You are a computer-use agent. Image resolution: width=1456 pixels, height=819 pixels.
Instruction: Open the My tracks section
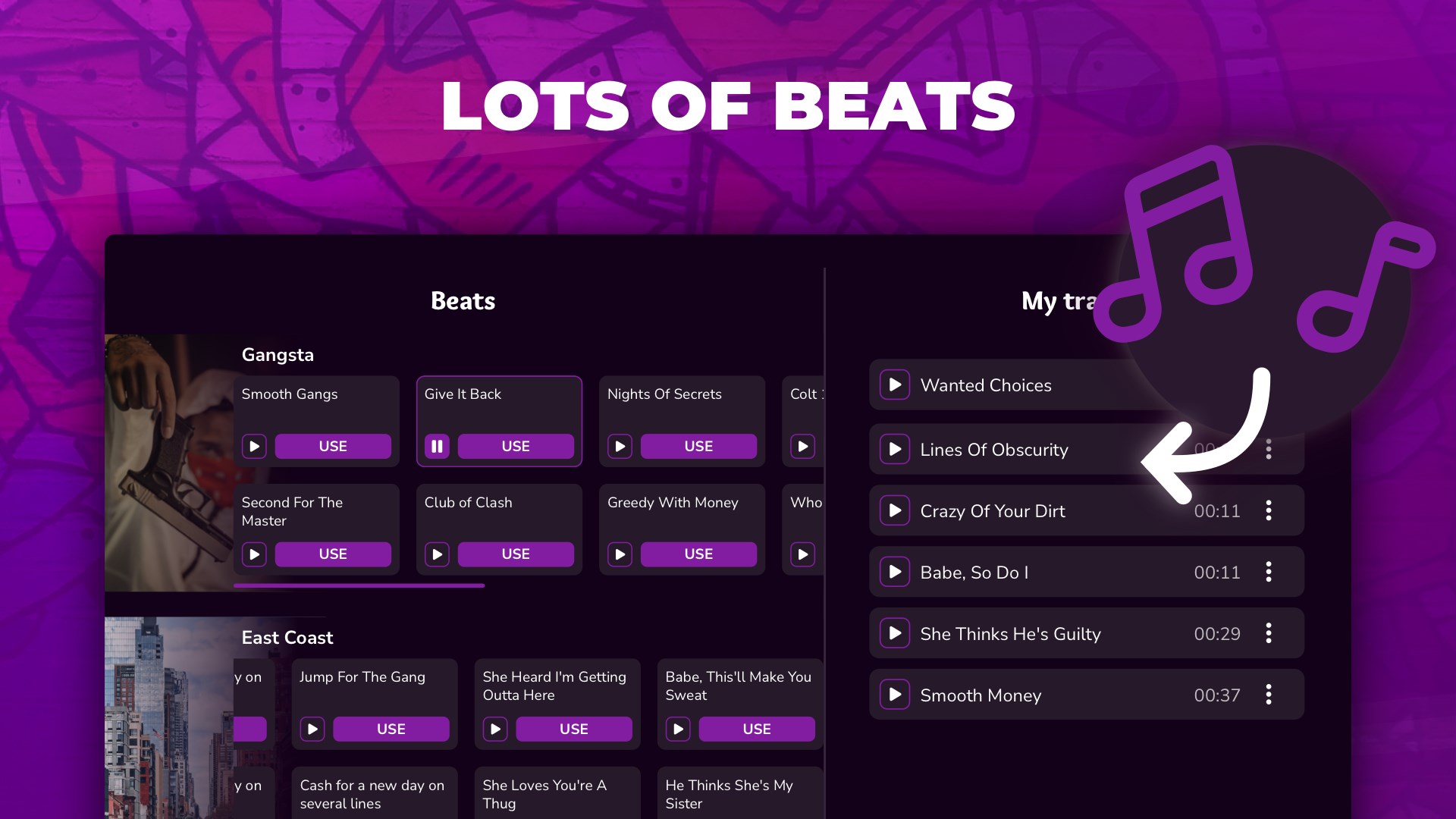[x=1062, y=300]
